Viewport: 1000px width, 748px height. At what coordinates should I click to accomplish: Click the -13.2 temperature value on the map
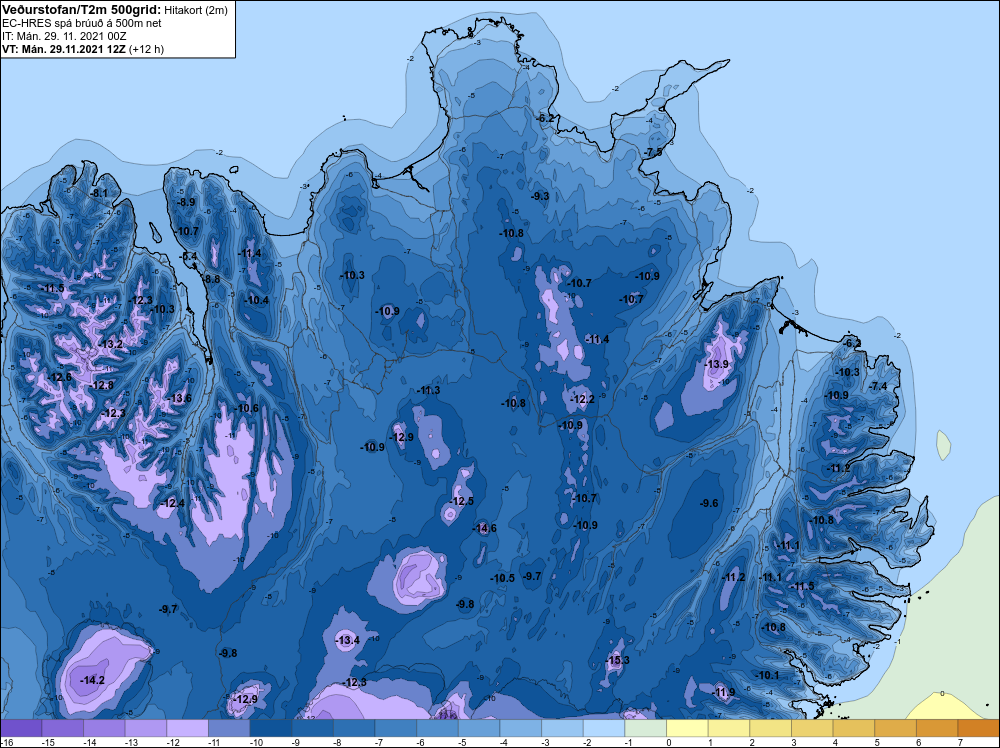point(112,344)
